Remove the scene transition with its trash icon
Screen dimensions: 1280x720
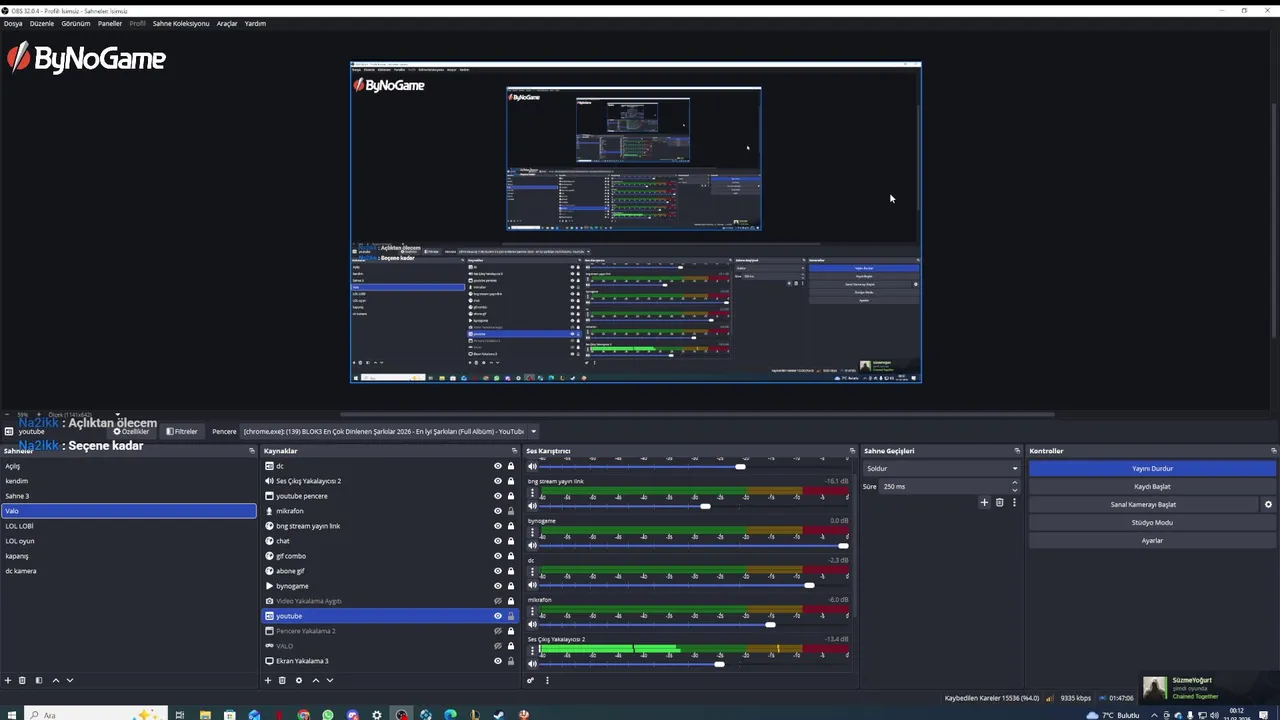click(x=999, y=502)
